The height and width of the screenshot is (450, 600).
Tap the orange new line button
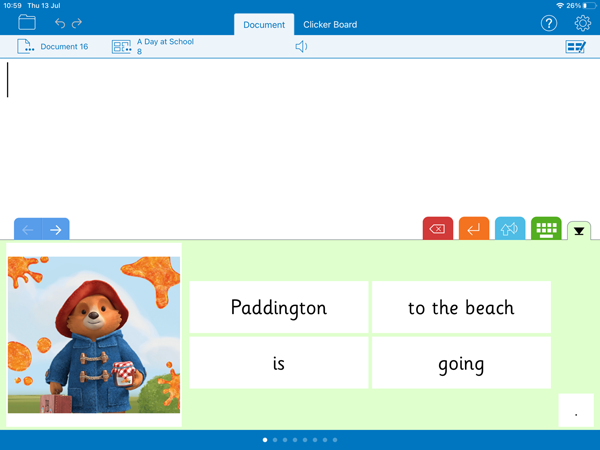474,229
